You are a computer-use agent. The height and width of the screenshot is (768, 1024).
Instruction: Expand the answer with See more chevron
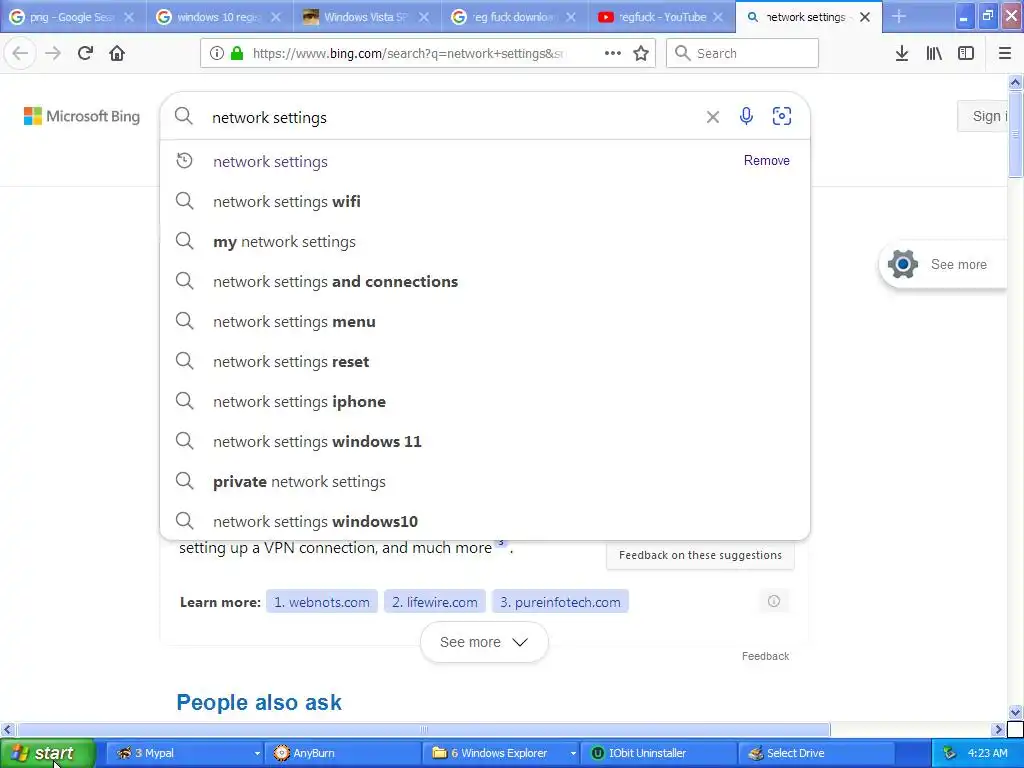484,642
